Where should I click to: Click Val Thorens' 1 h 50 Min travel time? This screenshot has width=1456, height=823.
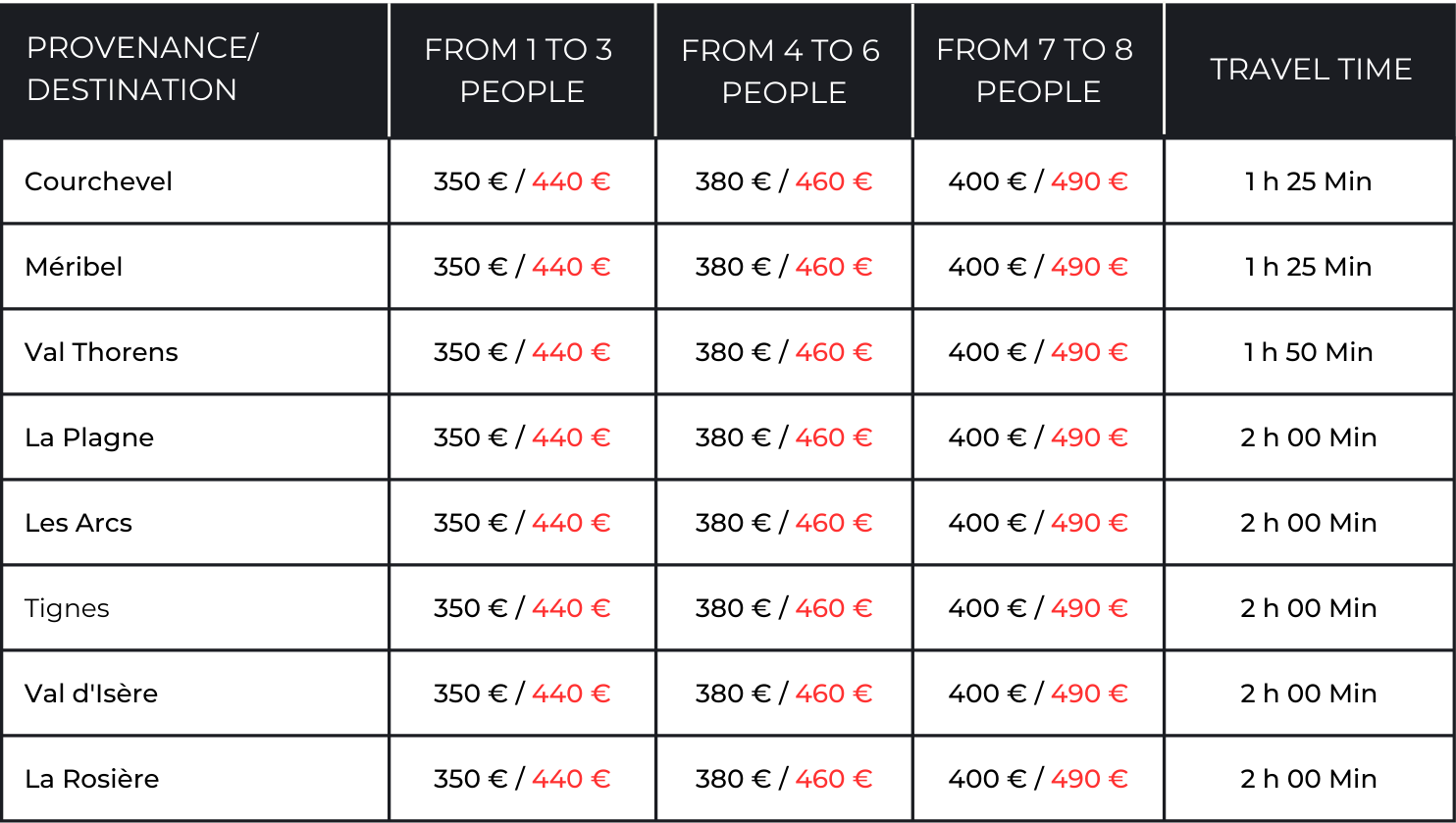[x=1309, y=352]
